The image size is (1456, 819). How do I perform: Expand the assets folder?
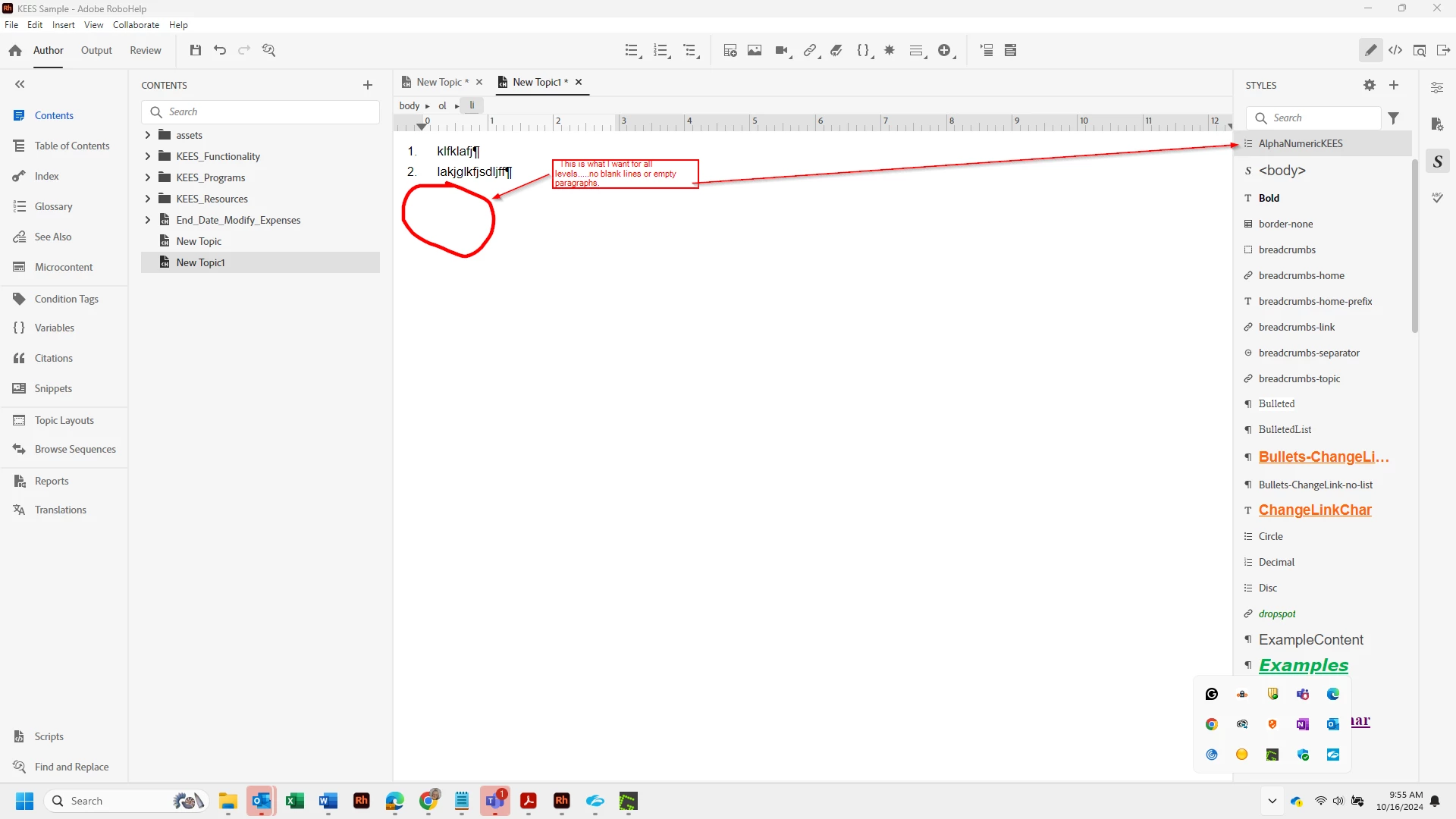[148, 135]
